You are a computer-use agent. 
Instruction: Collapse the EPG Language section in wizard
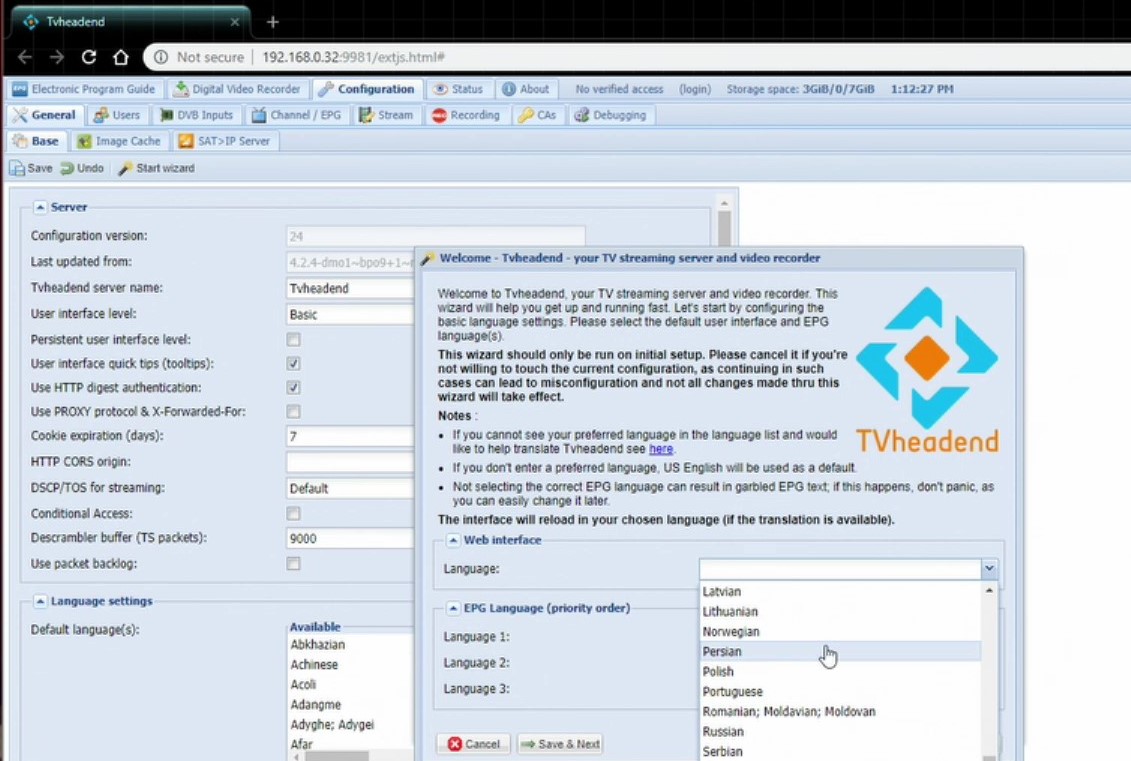pyautogui.click(x=453, y=609)
